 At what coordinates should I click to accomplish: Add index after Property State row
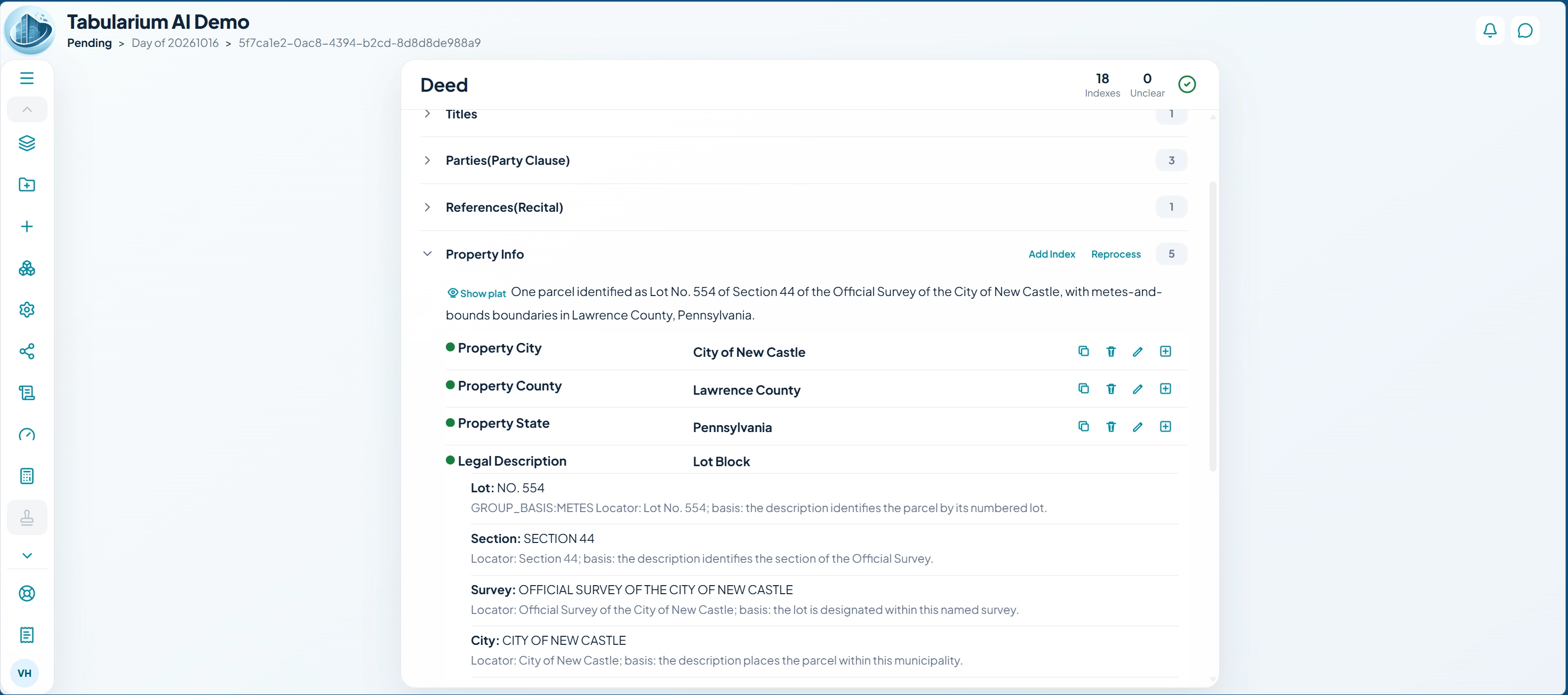point(1165,426)
